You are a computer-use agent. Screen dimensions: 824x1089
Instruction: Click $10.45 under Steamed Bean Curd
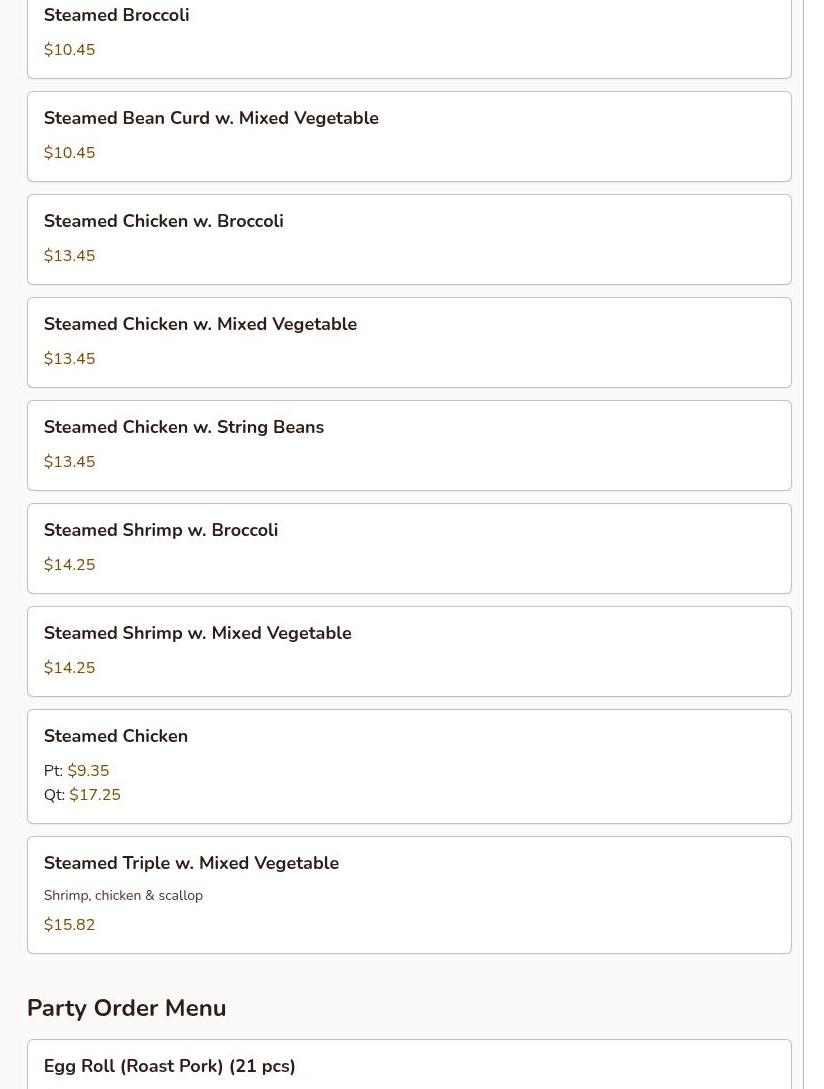click(69, 152)
